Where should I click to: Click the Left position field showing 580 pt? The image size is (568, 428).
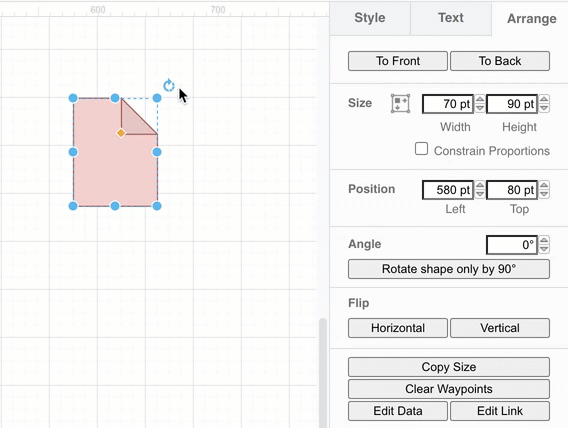click(x=448, y=190)
